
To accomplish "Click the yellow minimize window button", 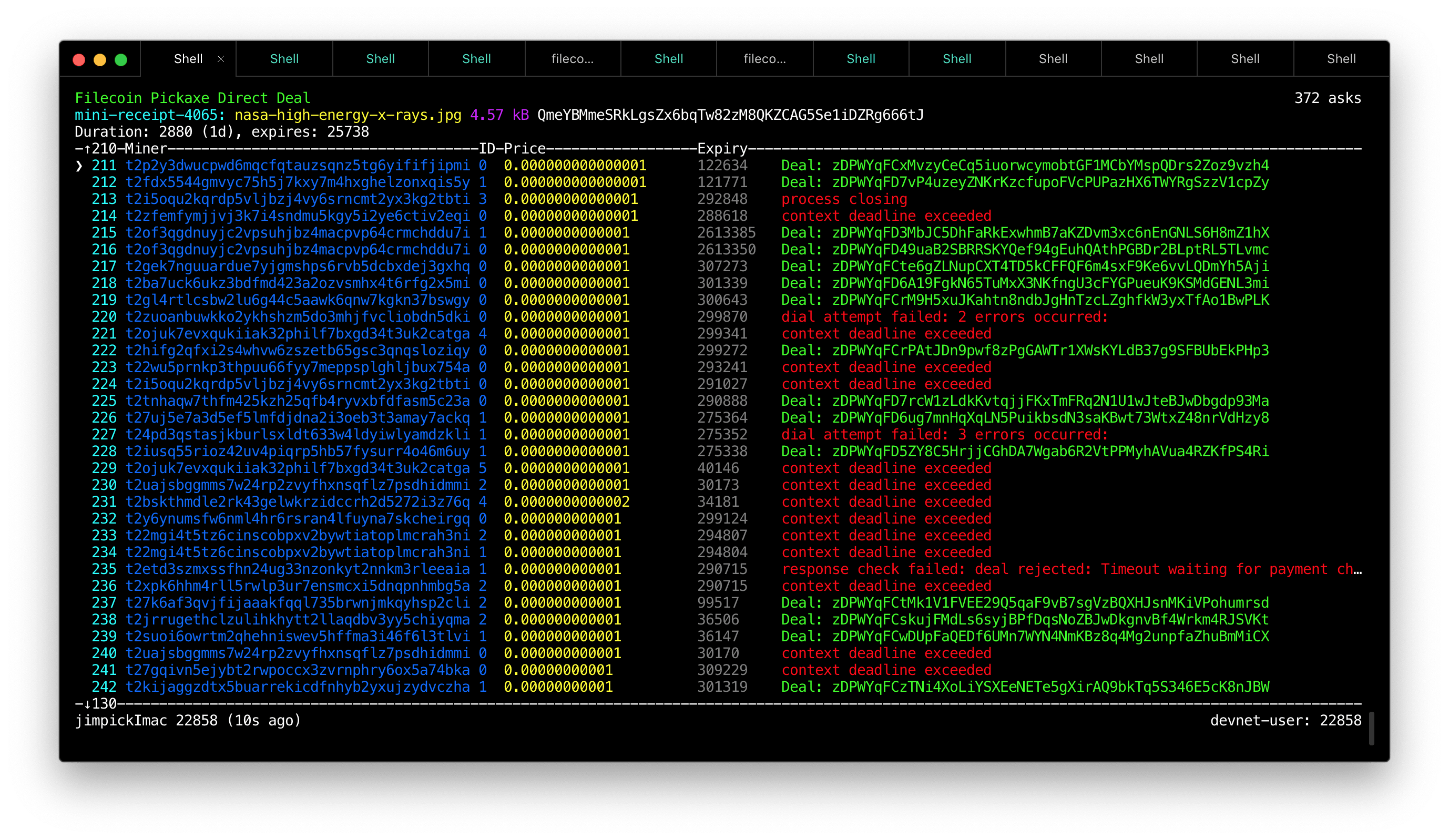I will [x=100, y=60].
